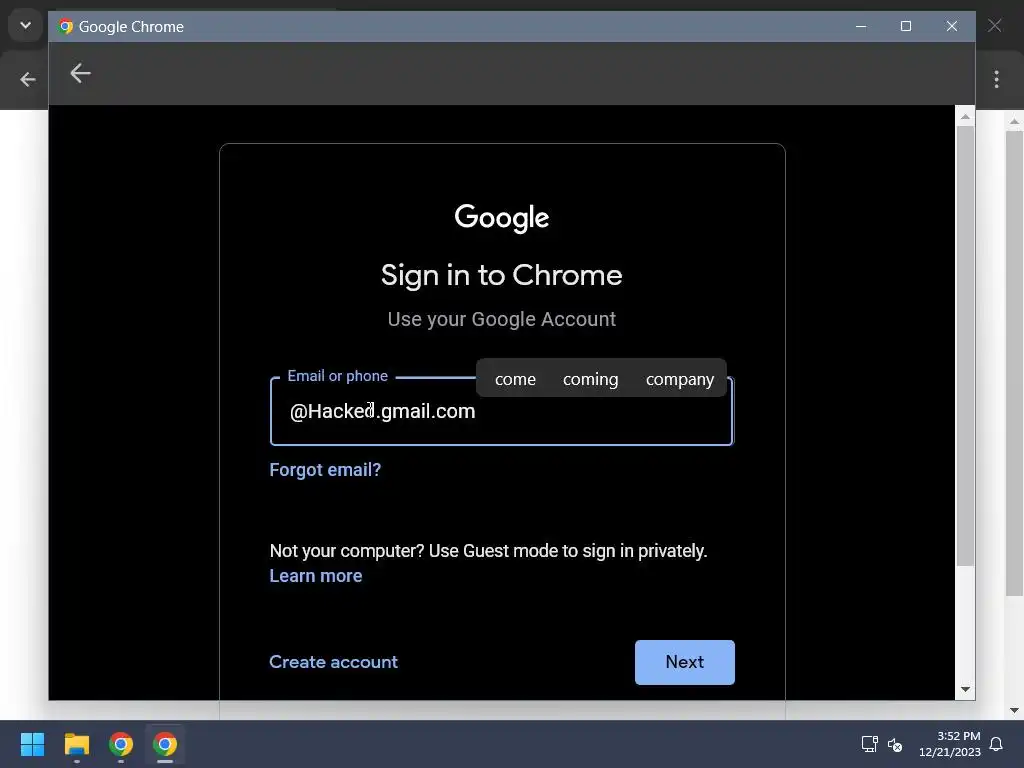
Task: Click the muted volume tray icon
Action: pos(895,744)
